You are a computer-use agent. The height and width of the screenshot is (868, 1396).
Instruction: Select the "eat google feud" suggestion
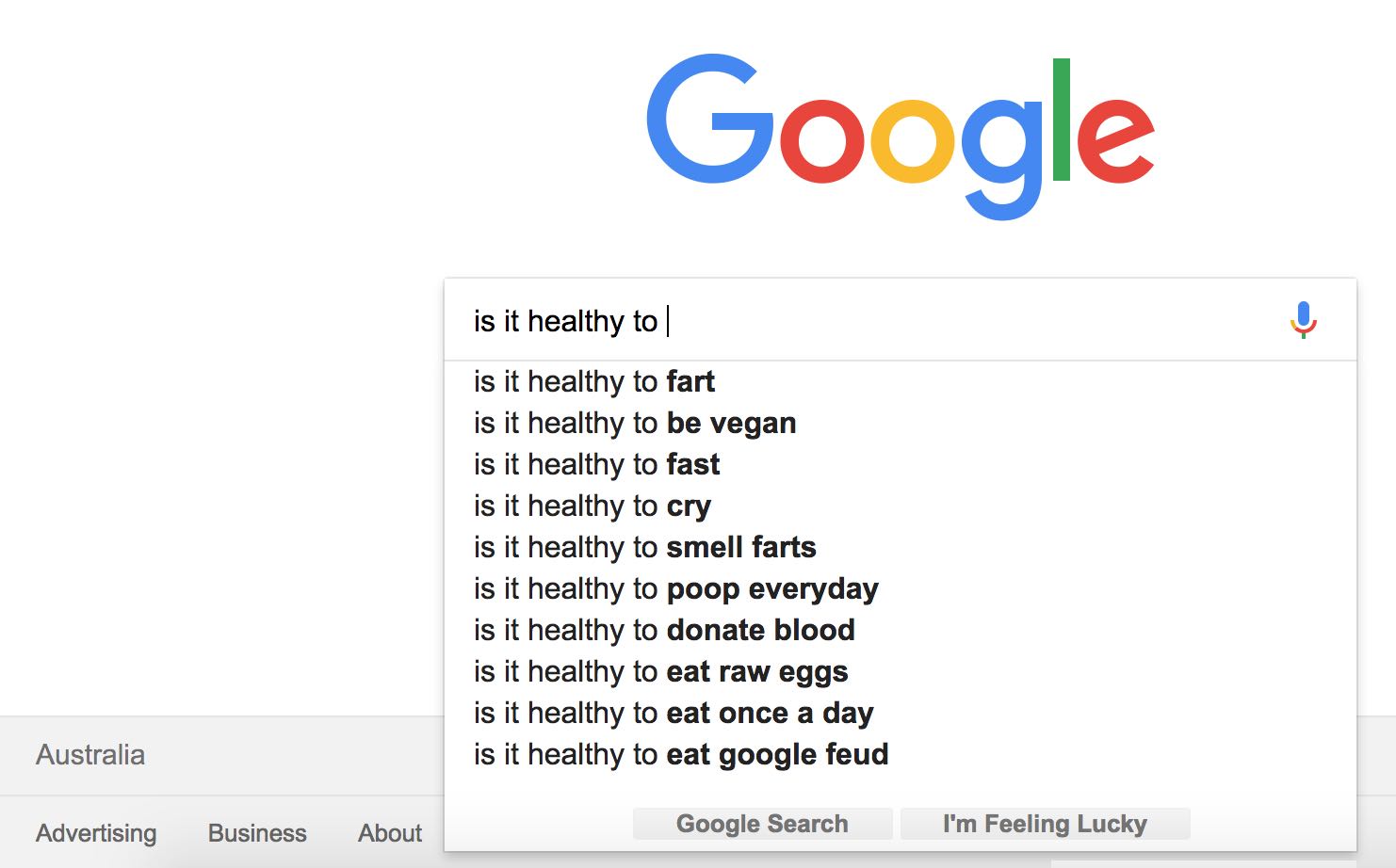(681, 754)
